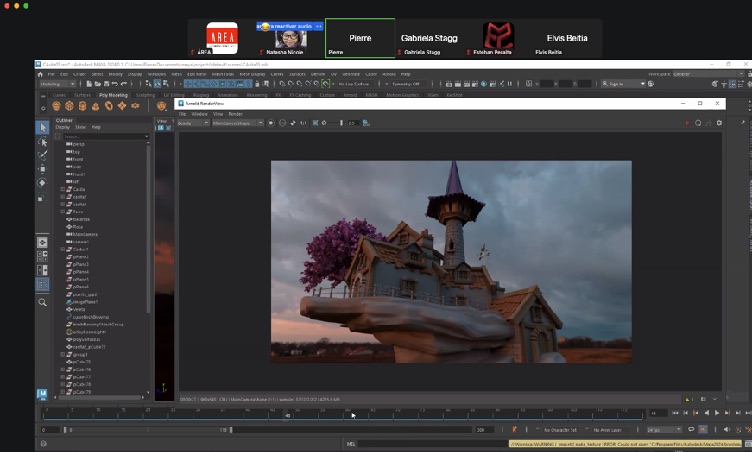This screenshot has width=752, height=452.
Task: Select the Rotate tool in the toolbox
Action: click(x=43, y=183)
